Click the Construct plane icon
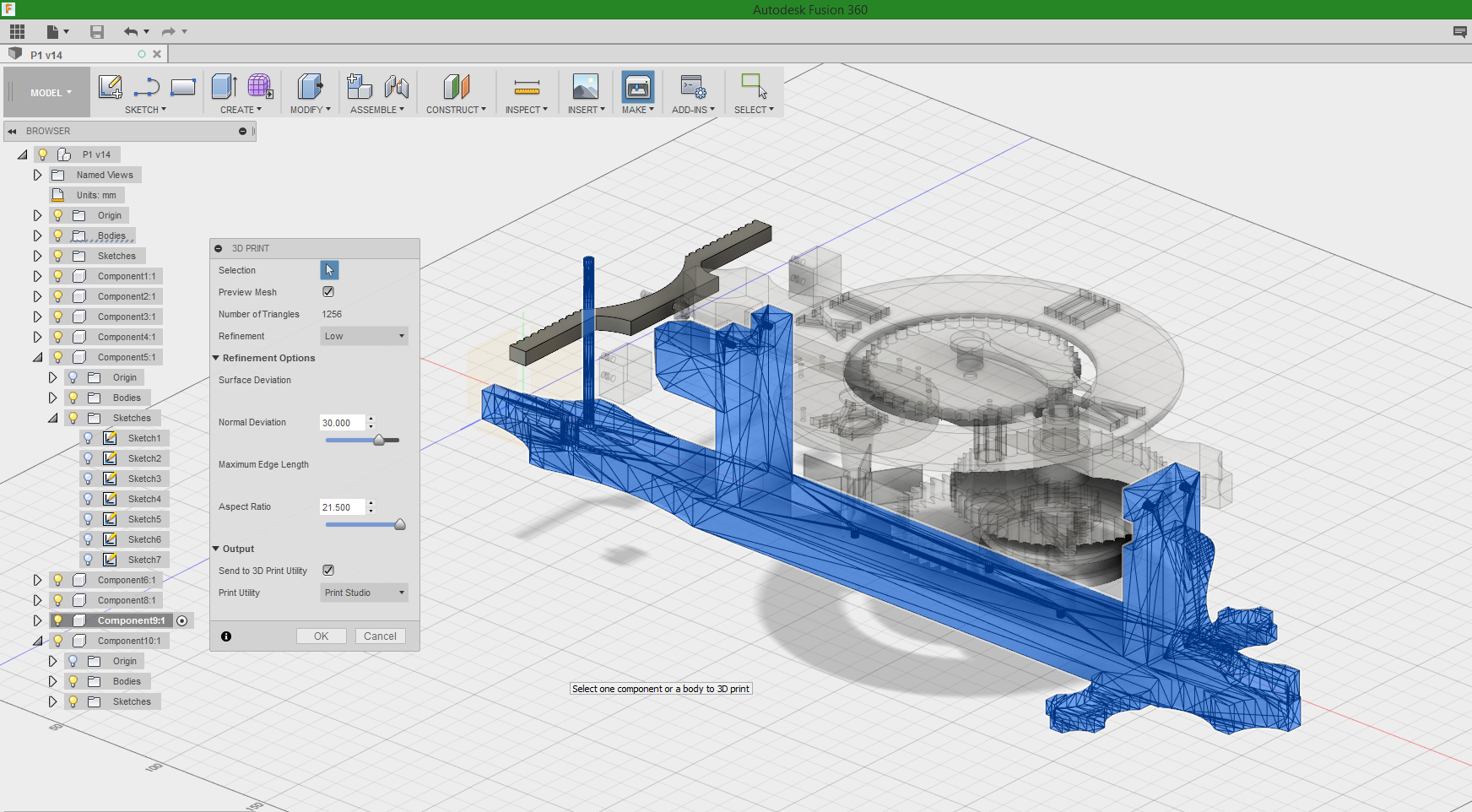This screenshot has width=1472, height=812. point(456,86)
